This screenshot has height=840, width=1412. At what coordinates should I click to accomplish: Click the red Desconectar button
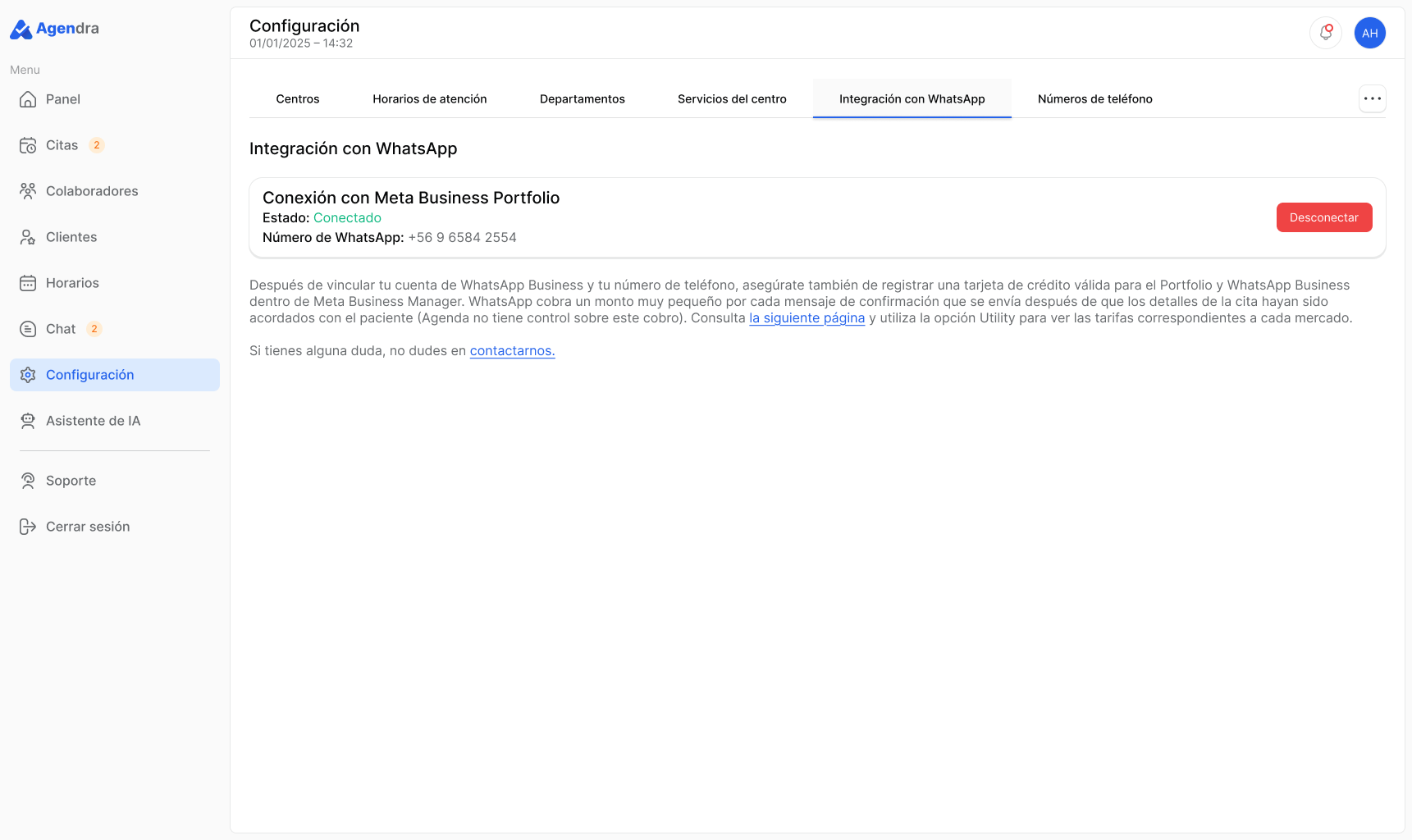click(1324, 217)
